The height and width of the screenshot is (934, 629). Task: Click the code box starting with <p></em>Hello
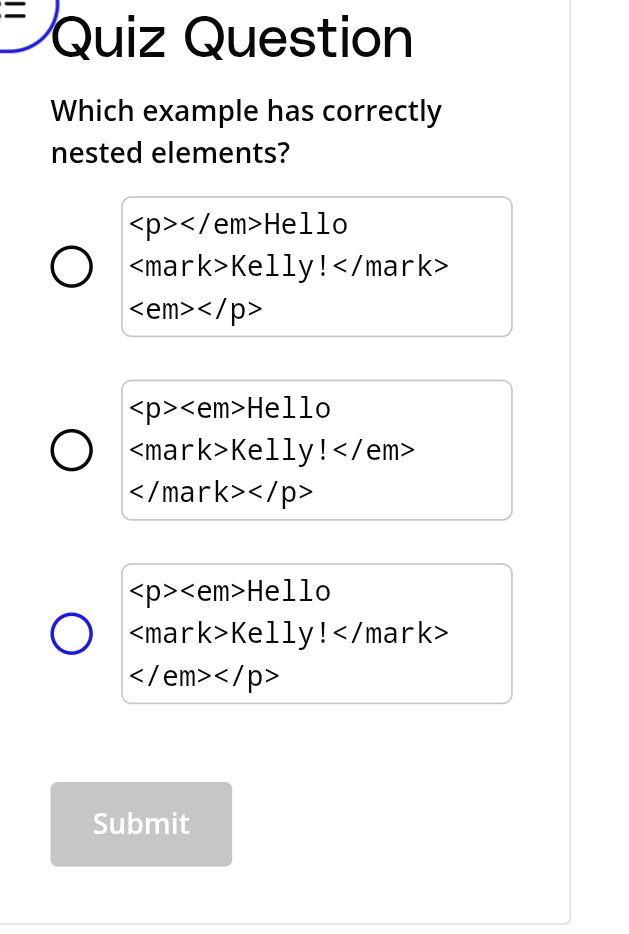(x=316, y=266)
